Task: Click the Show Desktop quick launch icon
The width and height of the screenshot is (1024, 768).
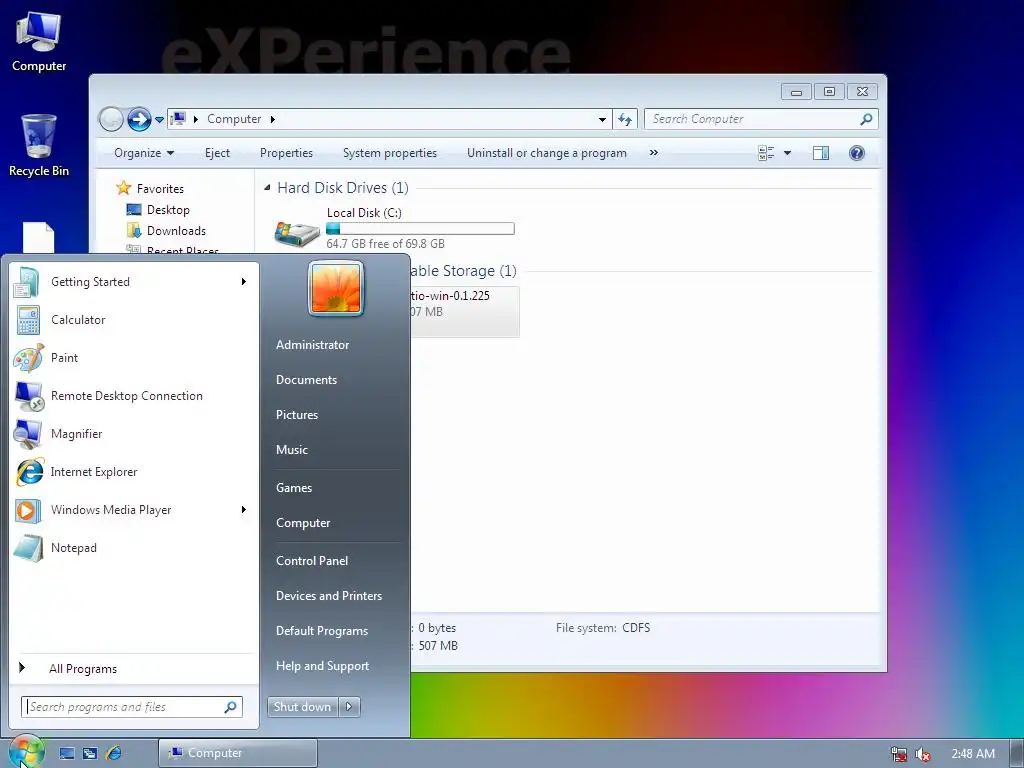Action: pos(67,753)
